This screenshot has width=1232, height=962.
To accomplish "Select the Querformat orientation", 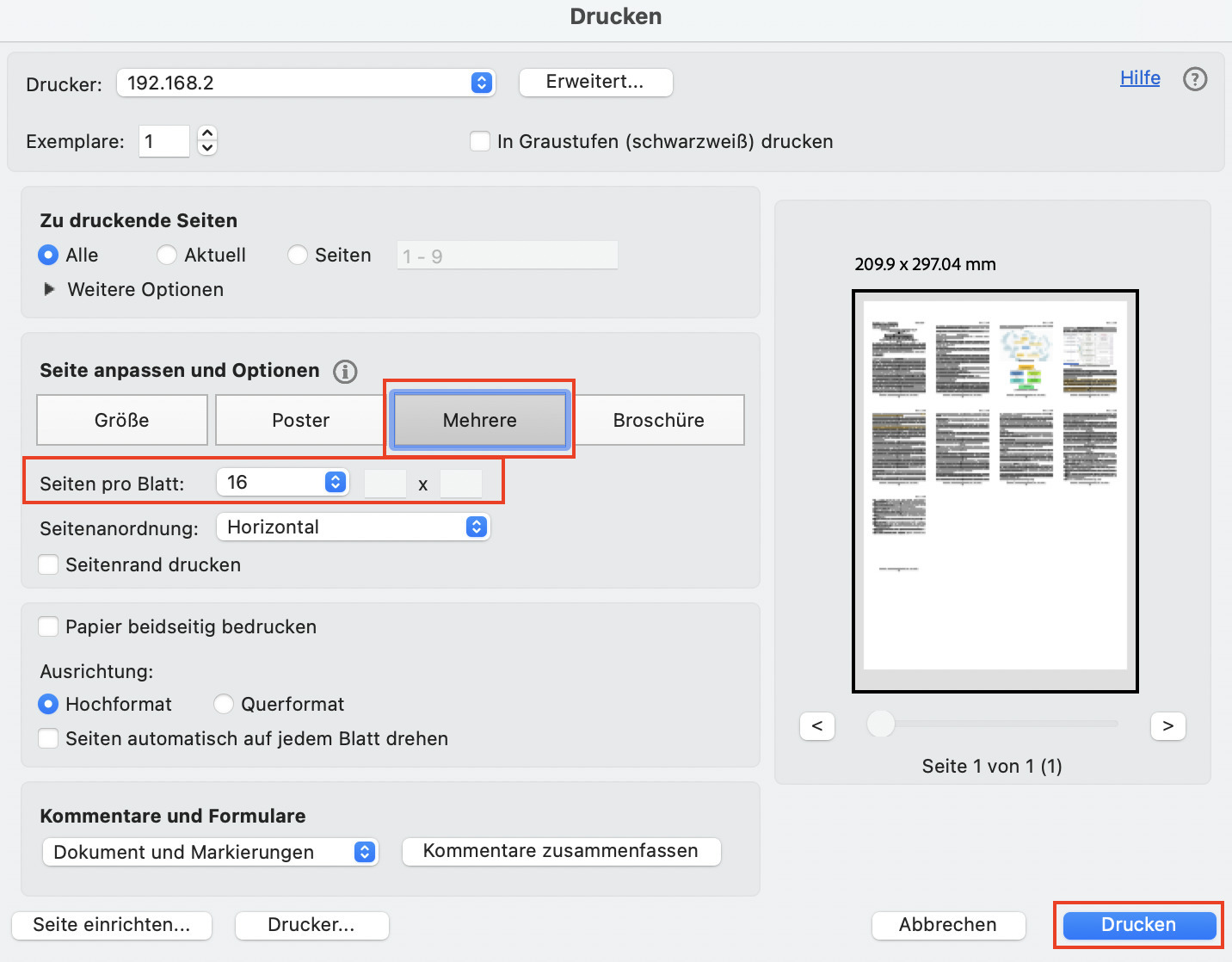I will pos(224,704).
